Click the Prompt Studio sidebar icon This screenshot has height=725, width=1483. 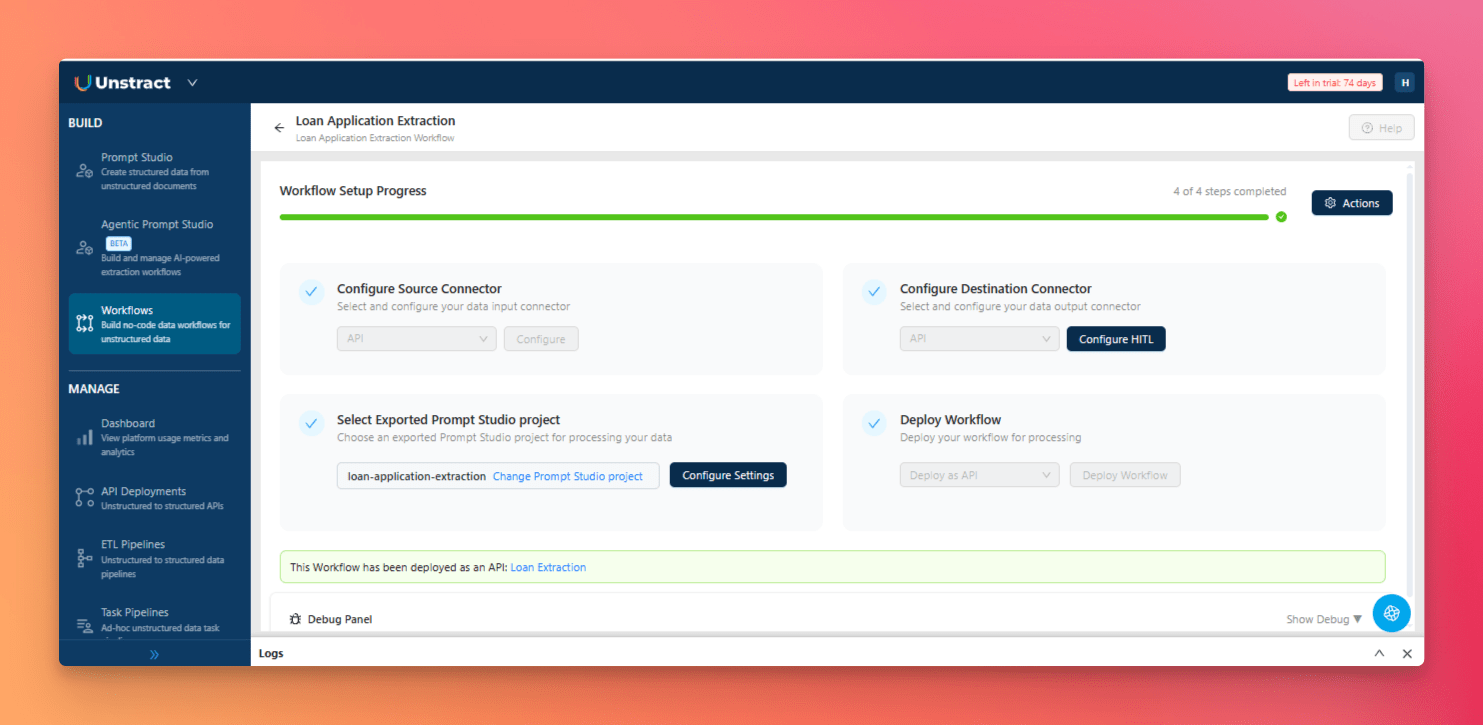coord(85,171)
